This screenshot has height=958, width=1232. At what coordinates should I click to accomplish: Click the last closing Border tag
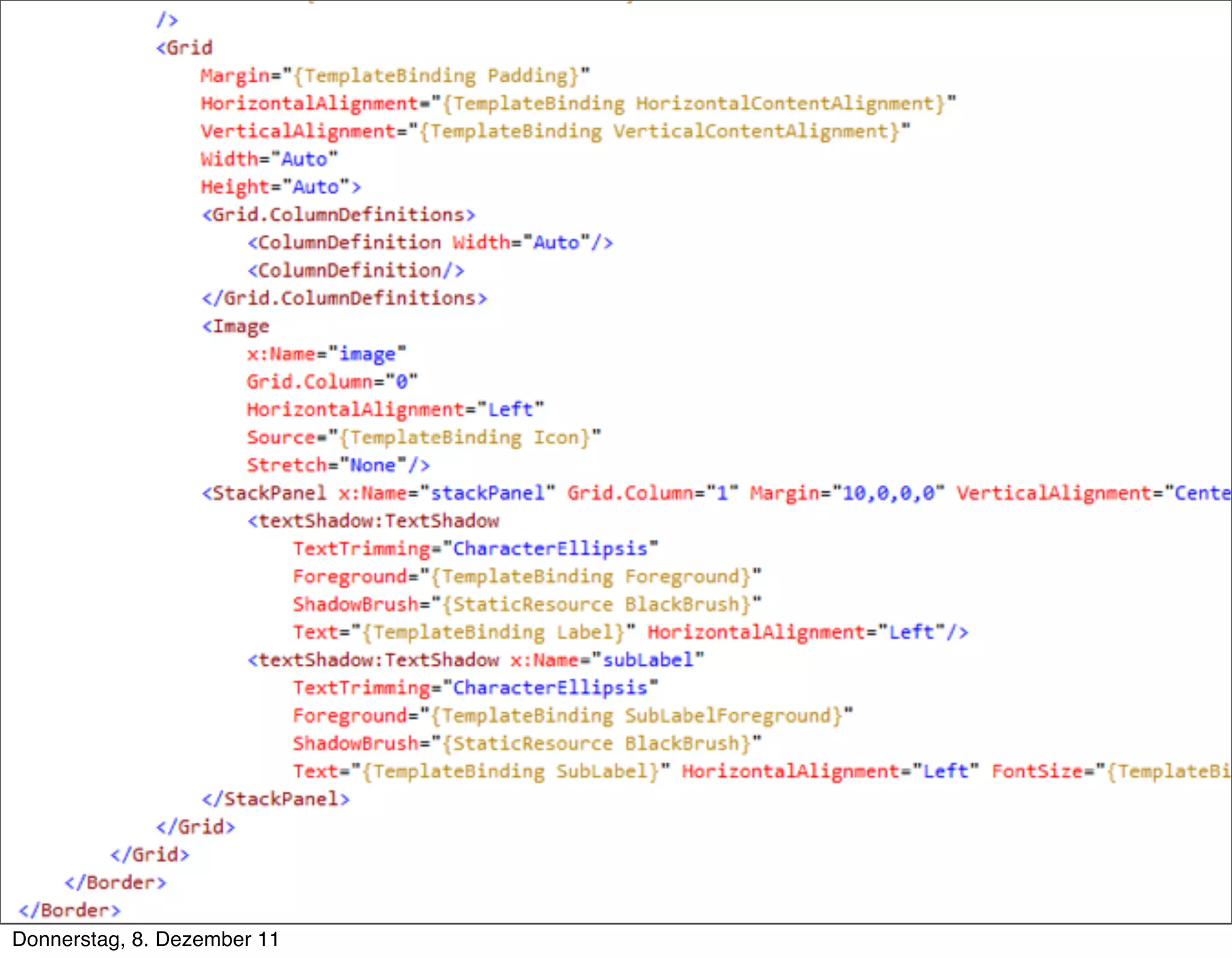(x=69, y=910)
